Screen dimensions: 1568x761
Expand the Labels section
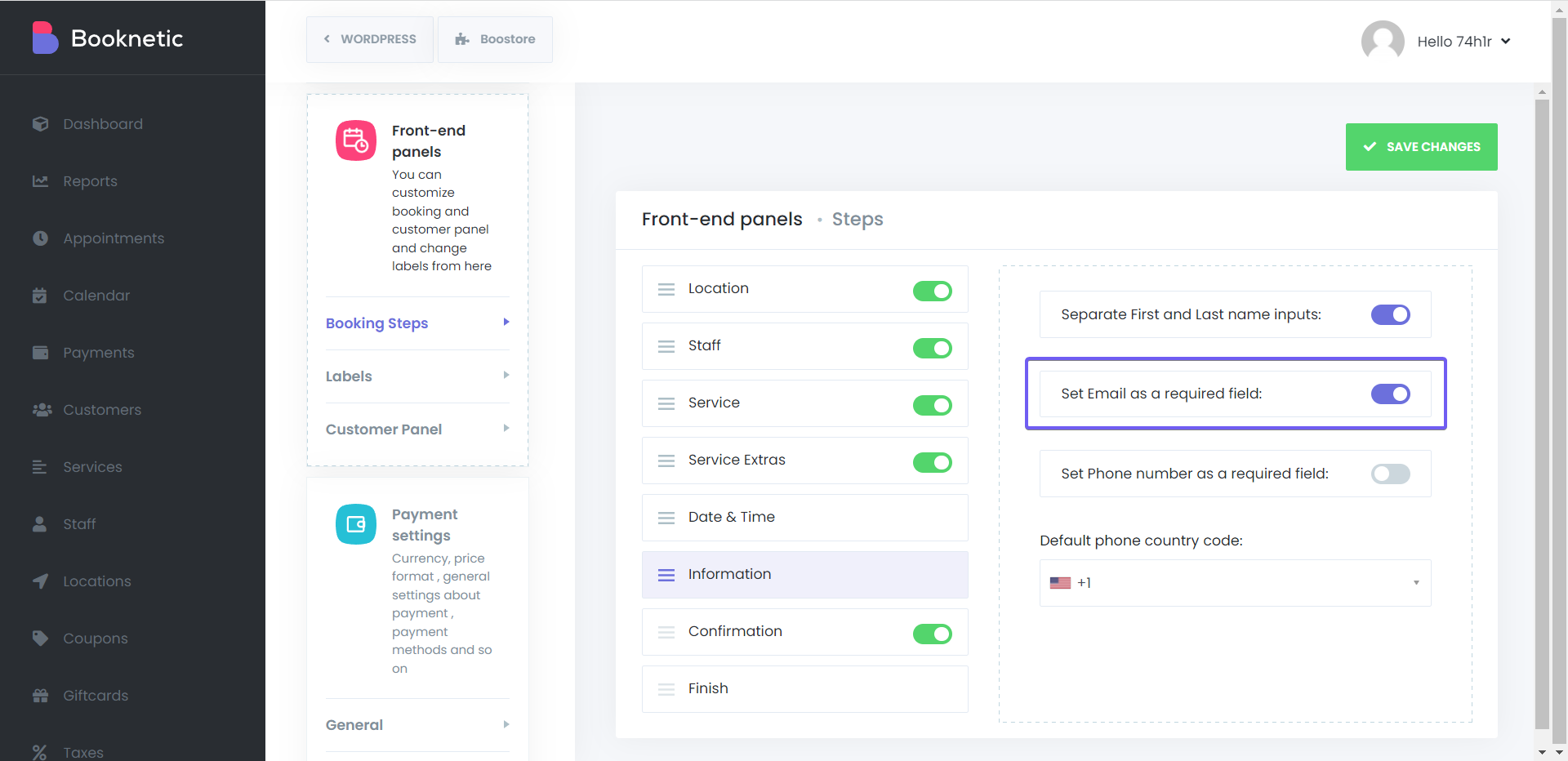point(416,376)
